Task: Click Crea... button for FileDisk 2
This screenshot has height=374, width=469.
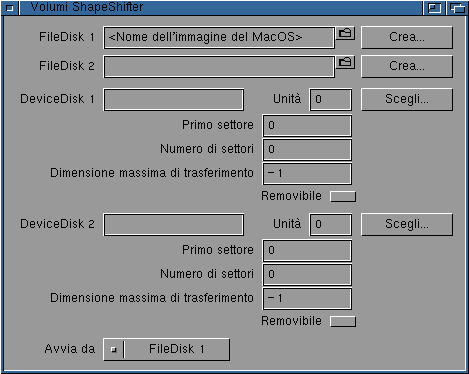Action: click(407, 66)
